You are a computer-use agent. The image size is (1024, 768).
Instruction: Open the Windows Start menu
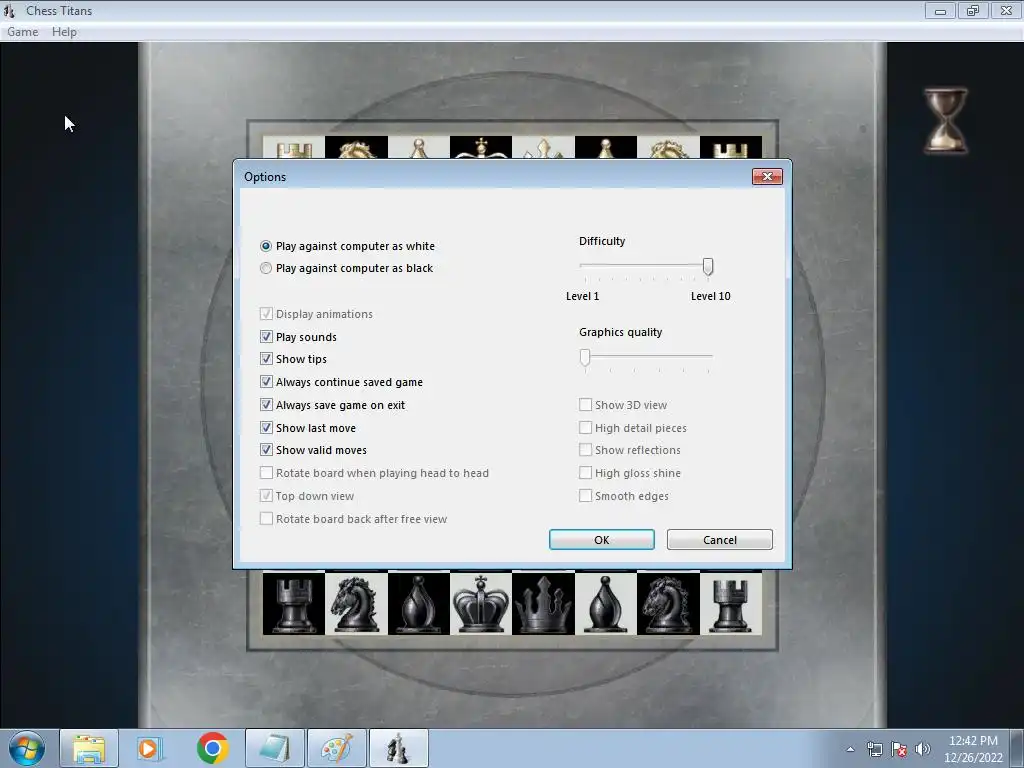coord(27,748)
